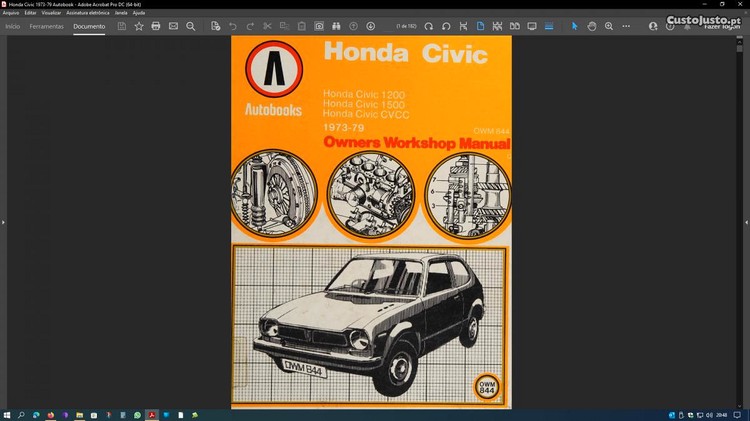The width and height of the screenshot is (750, 421).
Task: Go to the next page arrow
Action: pyautogui.click(x=371, y=26)
